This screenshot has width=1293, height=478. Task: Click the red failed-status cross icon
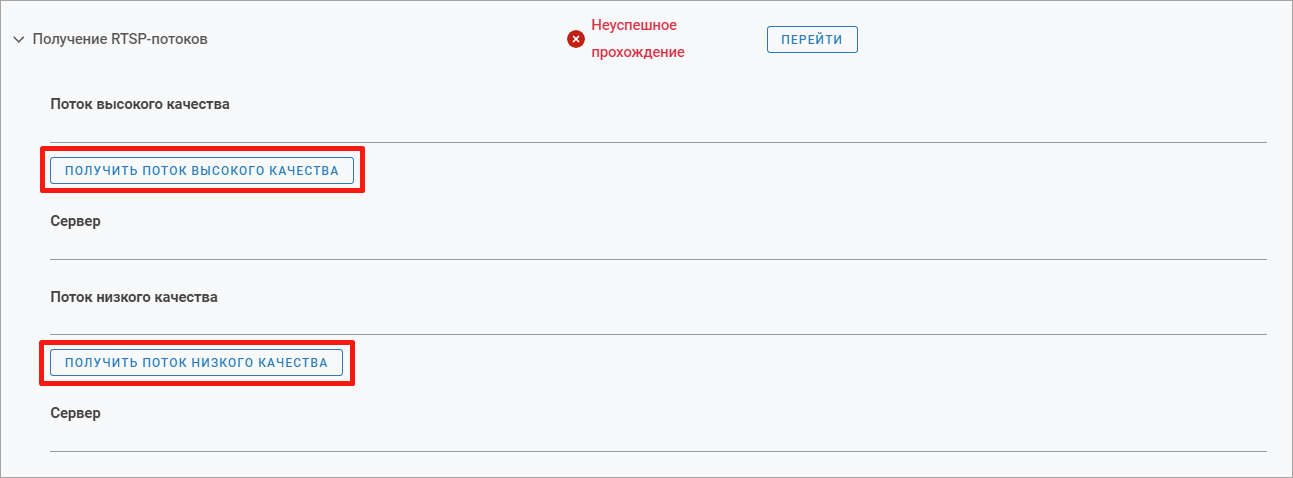[576, 39]
